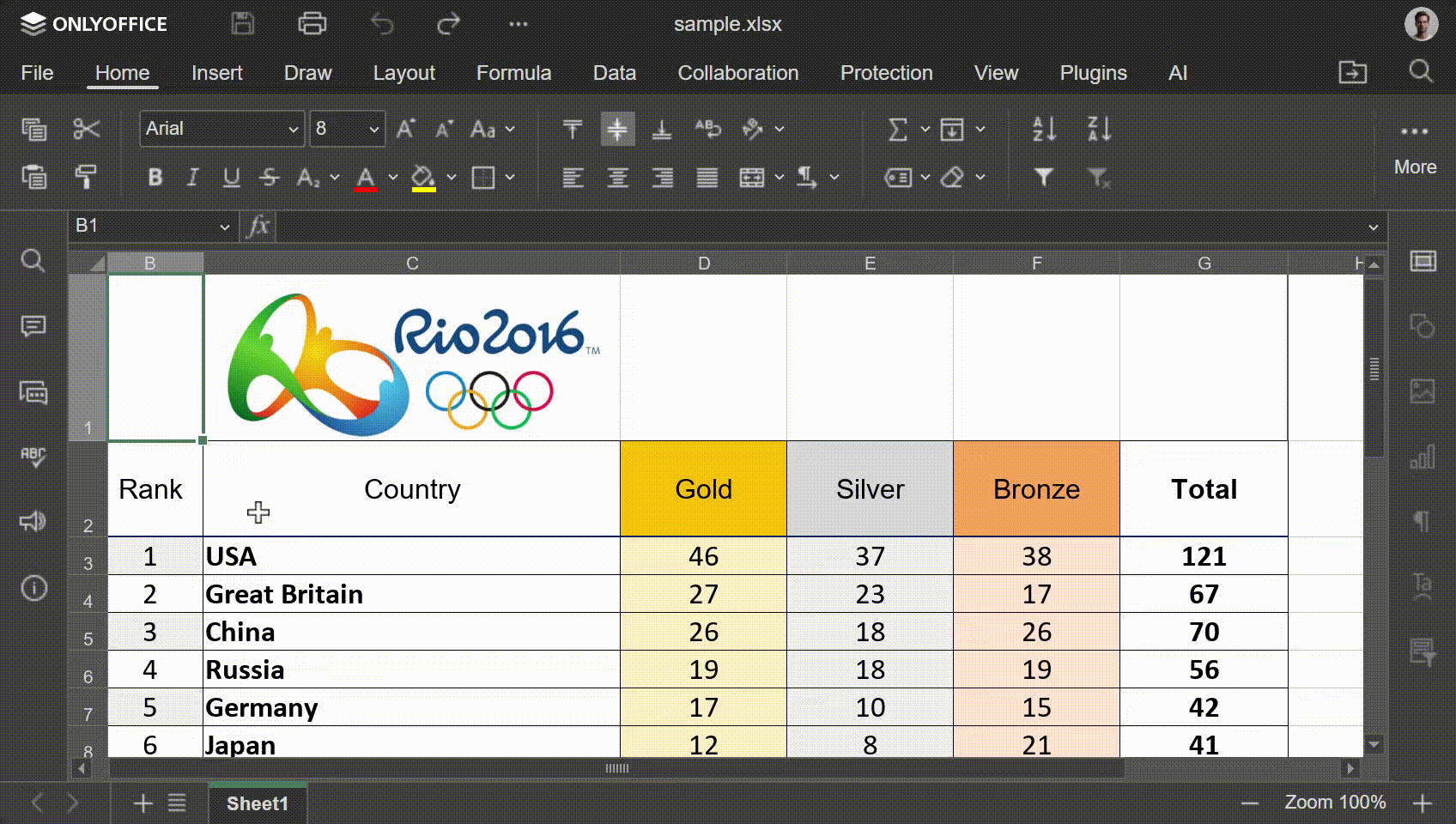Open Cell settings in right sidebar
Image resolution: width=1456 pixels, height=824 pixels.
[1423, 261]
